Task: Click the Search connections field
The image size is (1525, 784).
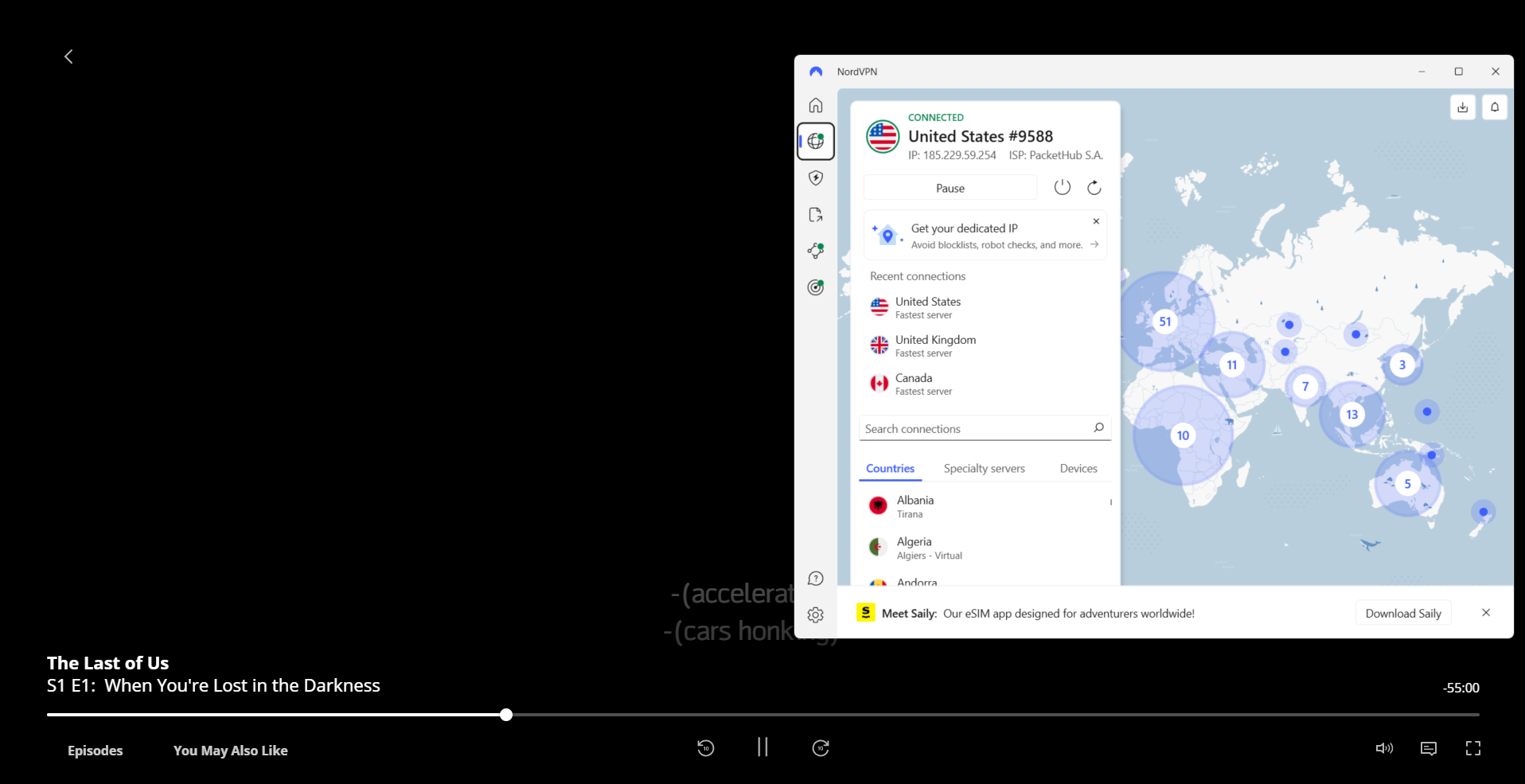Action: (x=985, y=428)
